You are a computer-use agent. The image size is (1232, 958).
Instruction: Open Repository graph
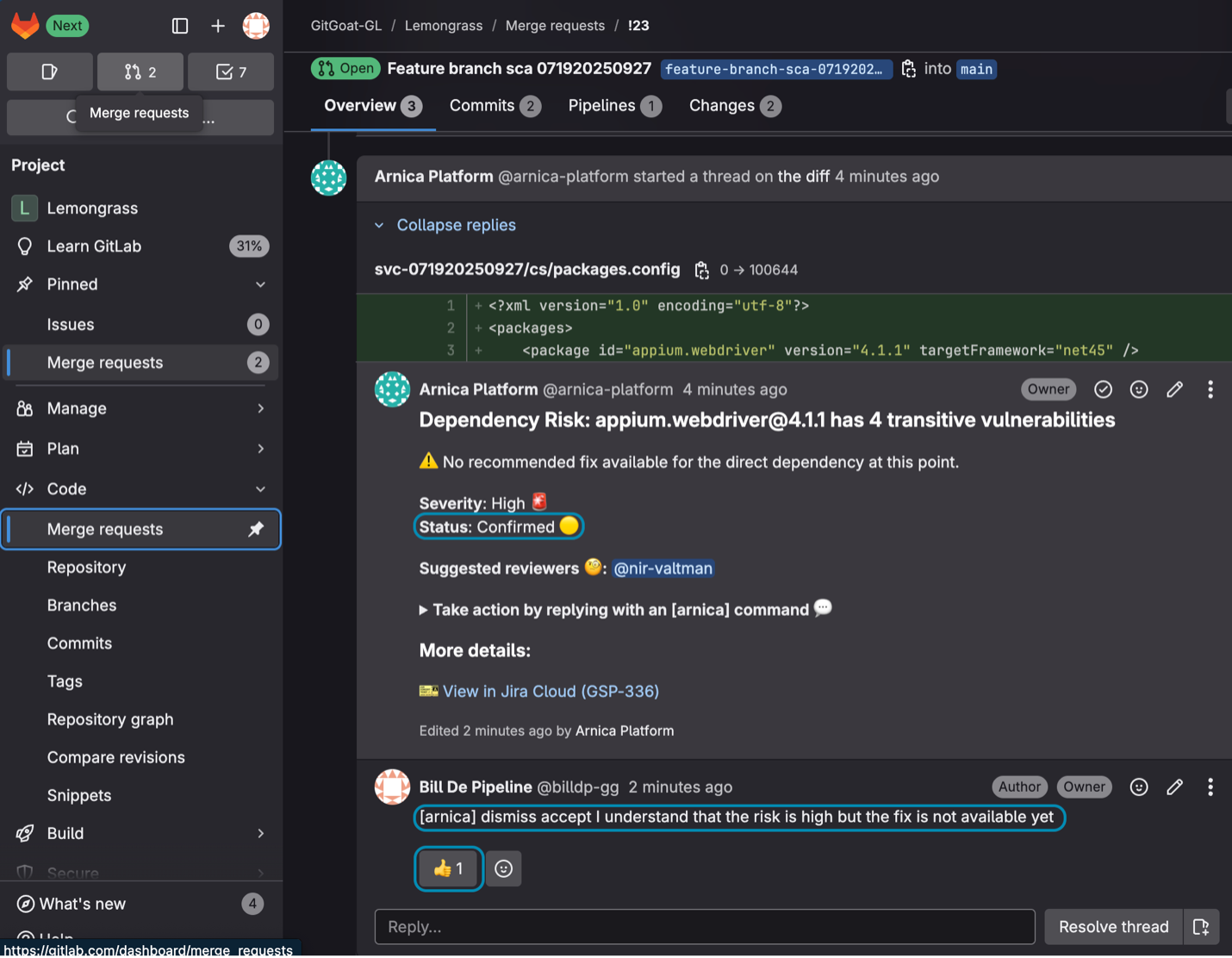140,719
